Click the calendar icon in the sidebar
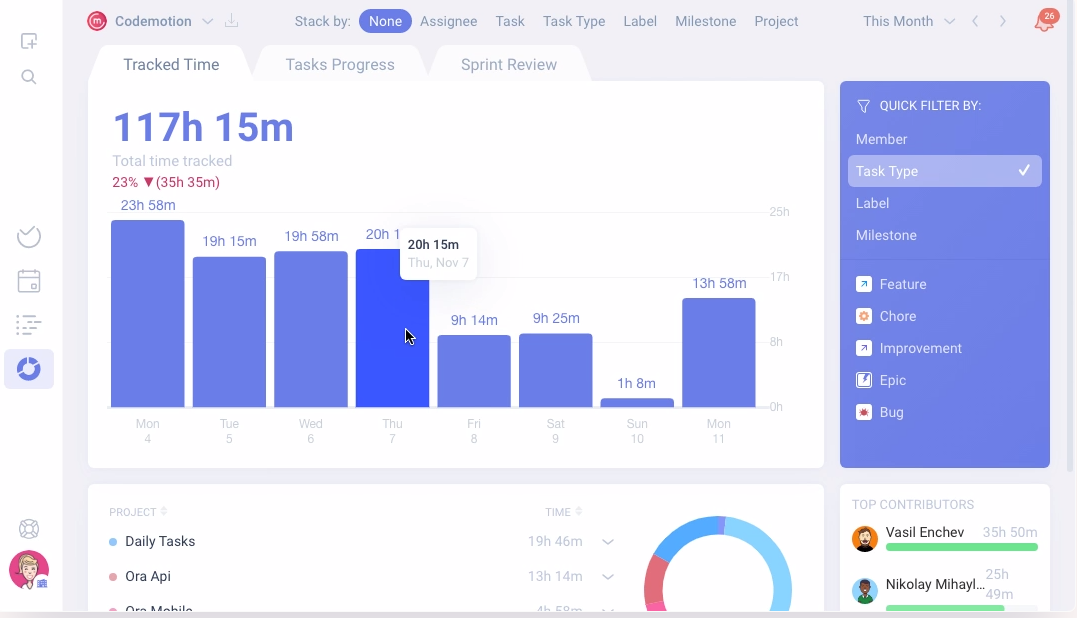The image size is (1077, 618). point(29,281)
